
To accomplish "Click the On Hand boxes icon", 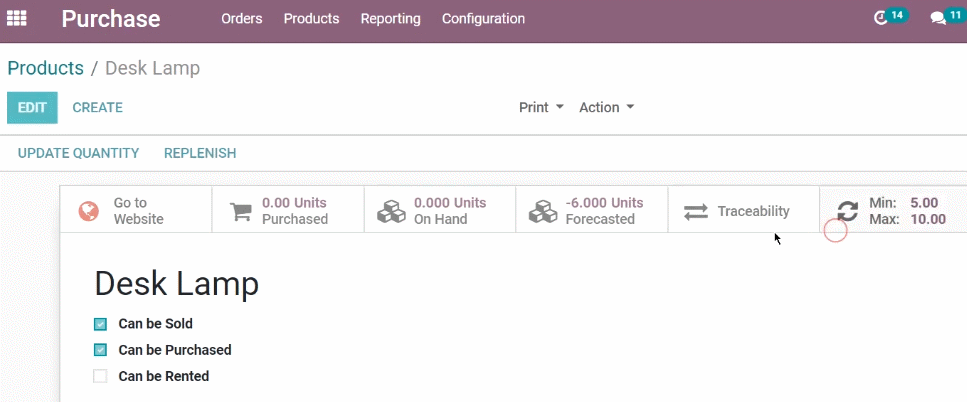I will (392, 211).
